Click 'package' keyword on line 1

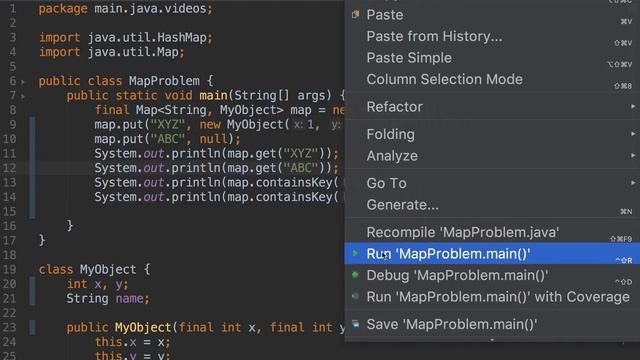click(x=63, y=9)
